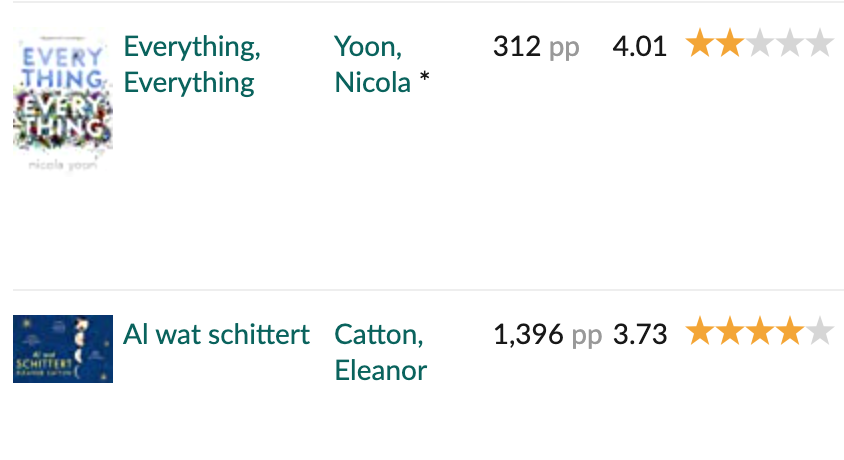Click the 1,396 pp page count
The height and width of the screenshot is (460, 844).
[x=547, y=334]
